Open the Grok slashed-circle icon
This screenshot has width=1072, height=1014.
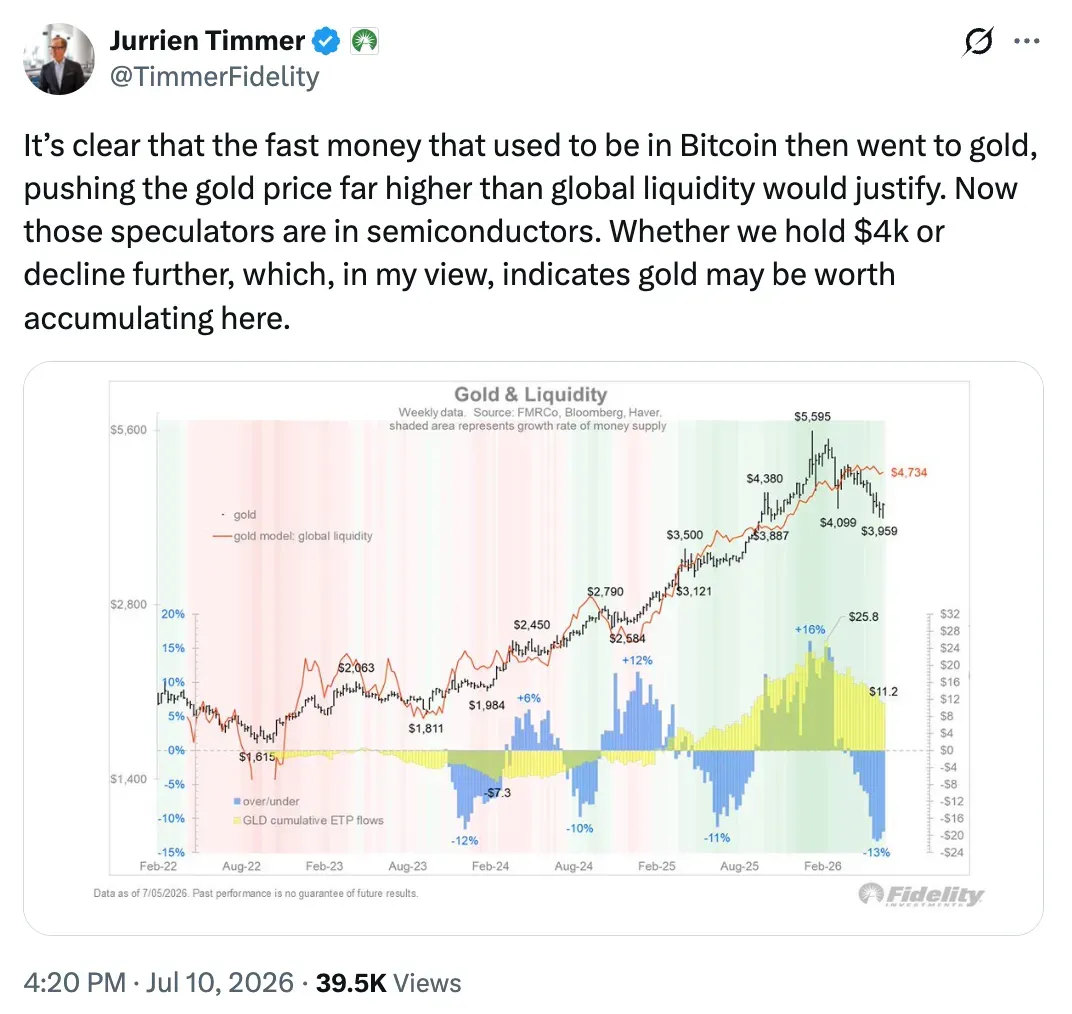978,42
